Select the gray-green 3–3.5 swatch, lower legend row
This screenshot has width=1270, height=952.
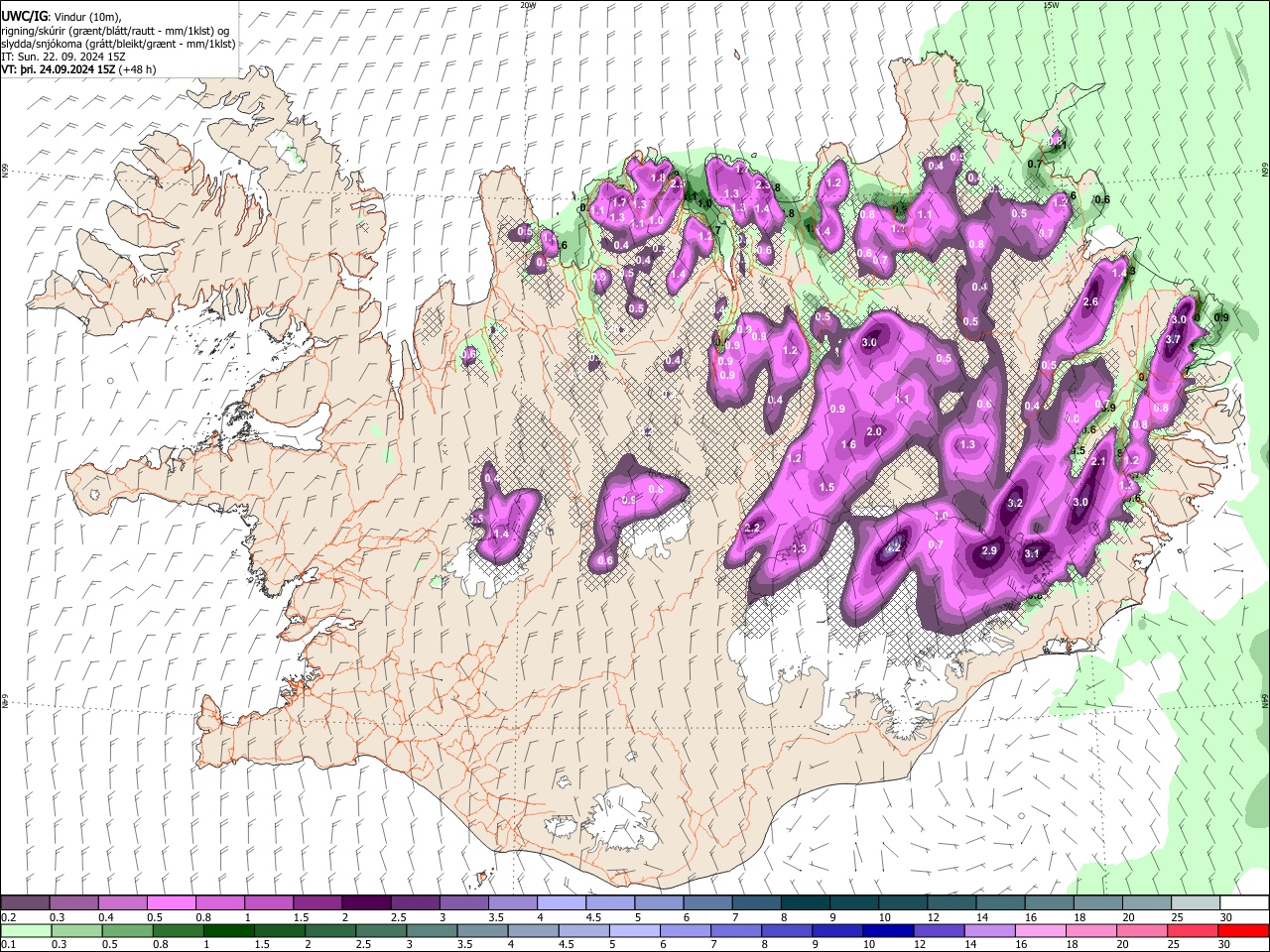432,930
